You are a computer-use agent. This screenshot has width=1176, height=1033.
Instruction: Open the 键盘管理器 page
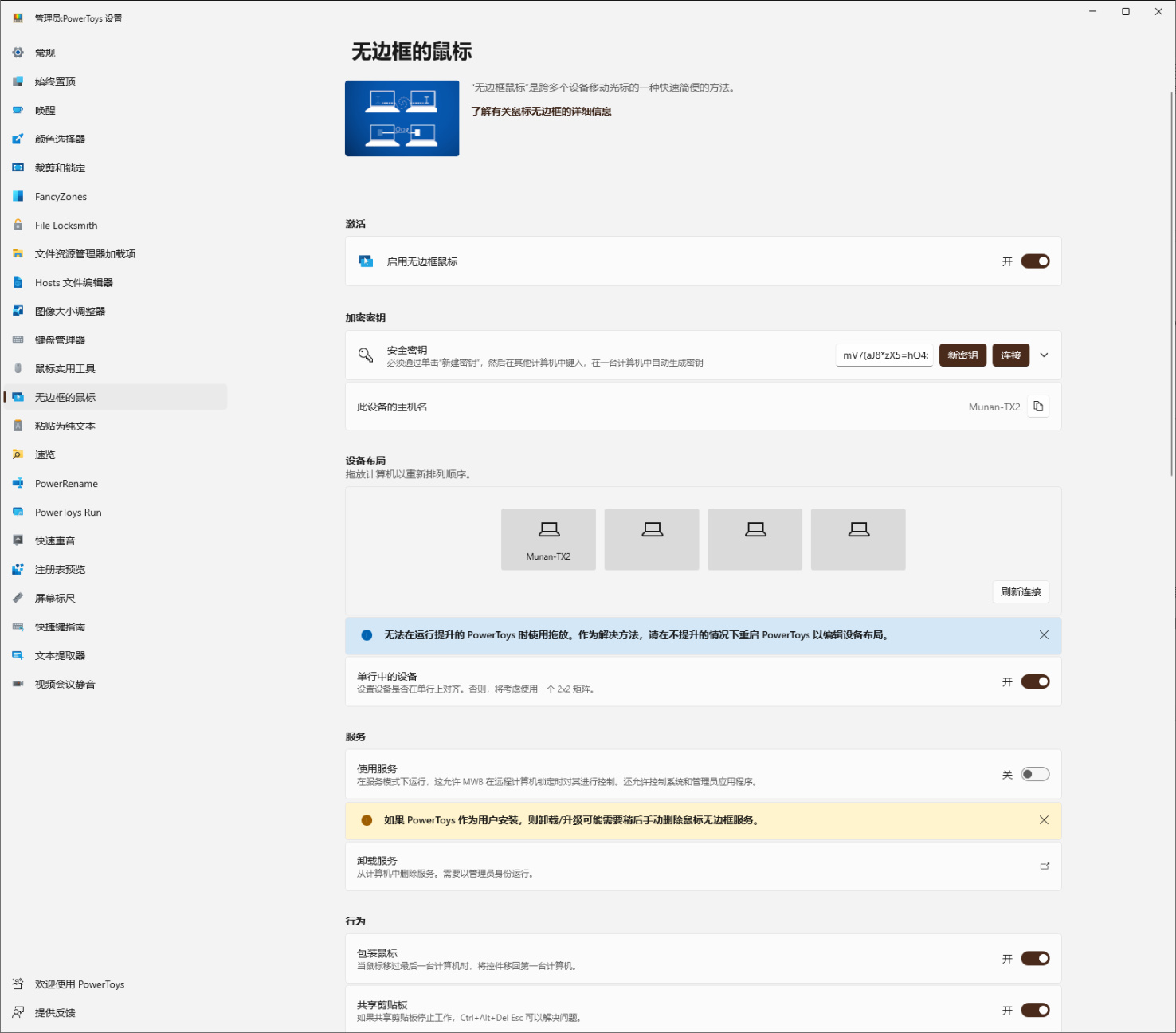[116, 340]
